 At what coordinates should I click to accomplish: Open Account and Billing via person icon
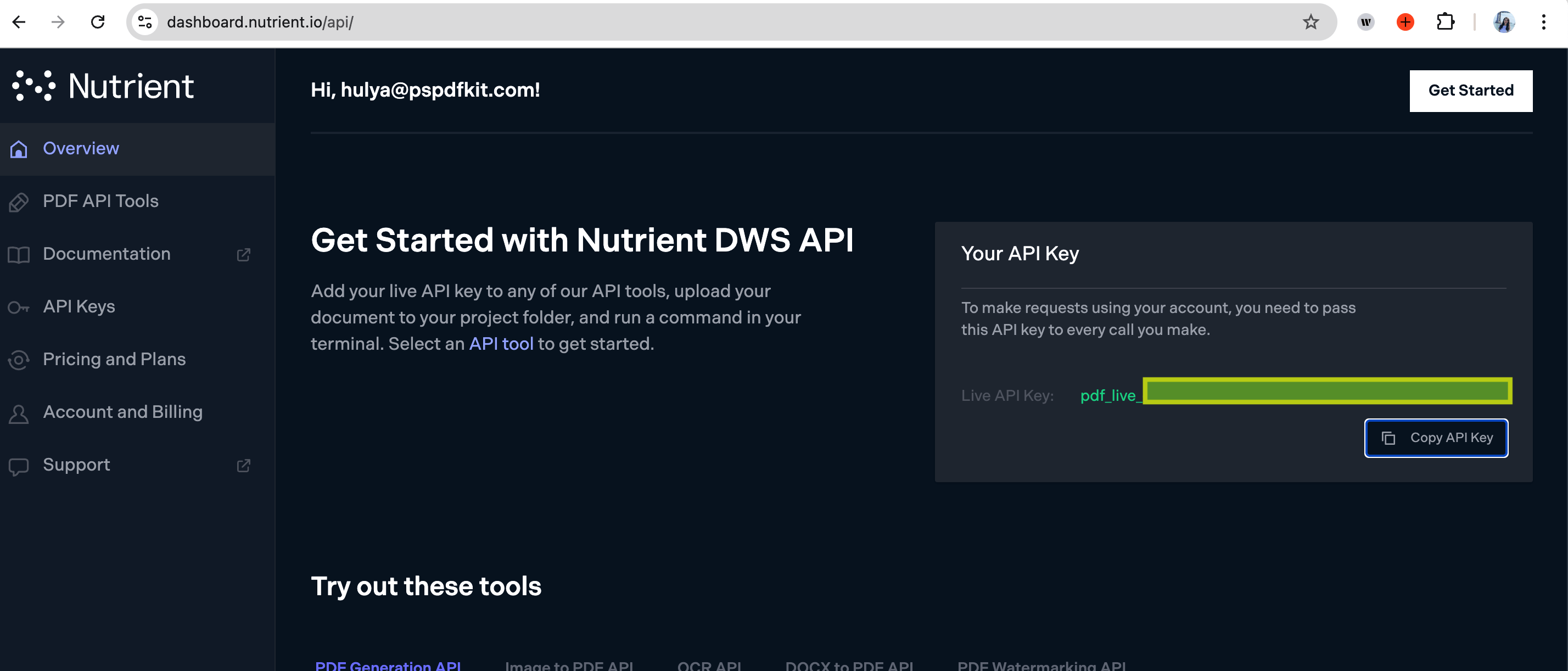(x=19, y=412)
